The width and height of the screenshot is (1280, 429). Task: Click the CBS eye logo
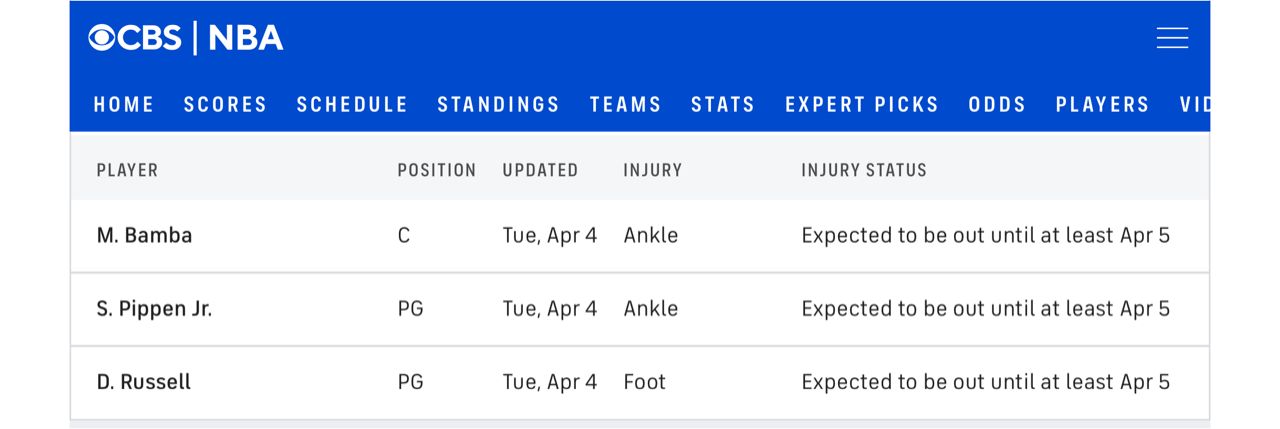click(x=102, y=38)
